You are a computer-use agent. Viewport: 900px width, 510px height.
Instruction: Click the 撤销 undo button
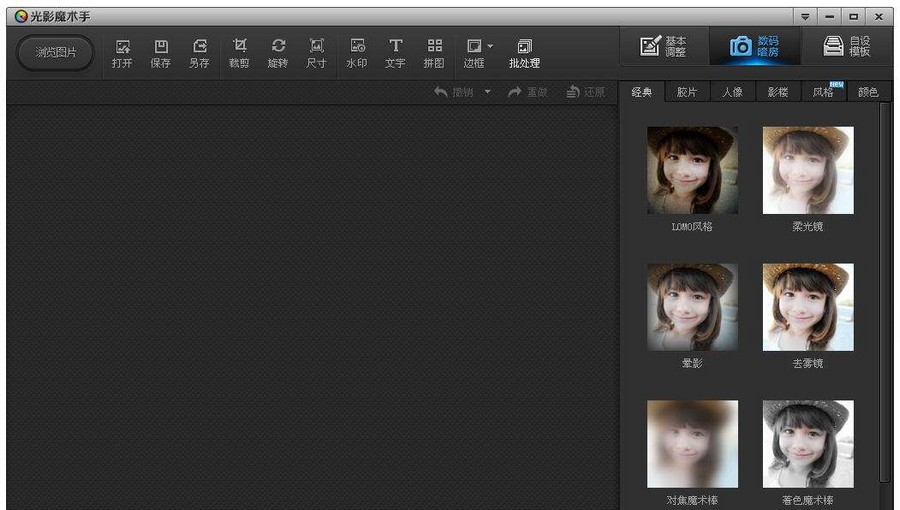pos(453,92)
